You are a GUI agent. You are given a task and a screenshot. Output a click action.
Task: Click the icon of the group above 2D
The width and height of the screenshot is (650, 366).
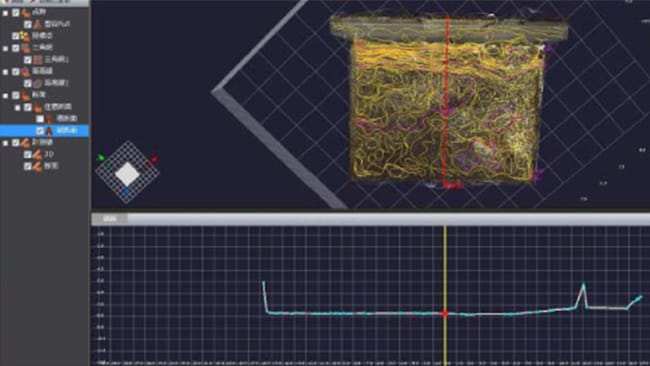pos(26,143)
